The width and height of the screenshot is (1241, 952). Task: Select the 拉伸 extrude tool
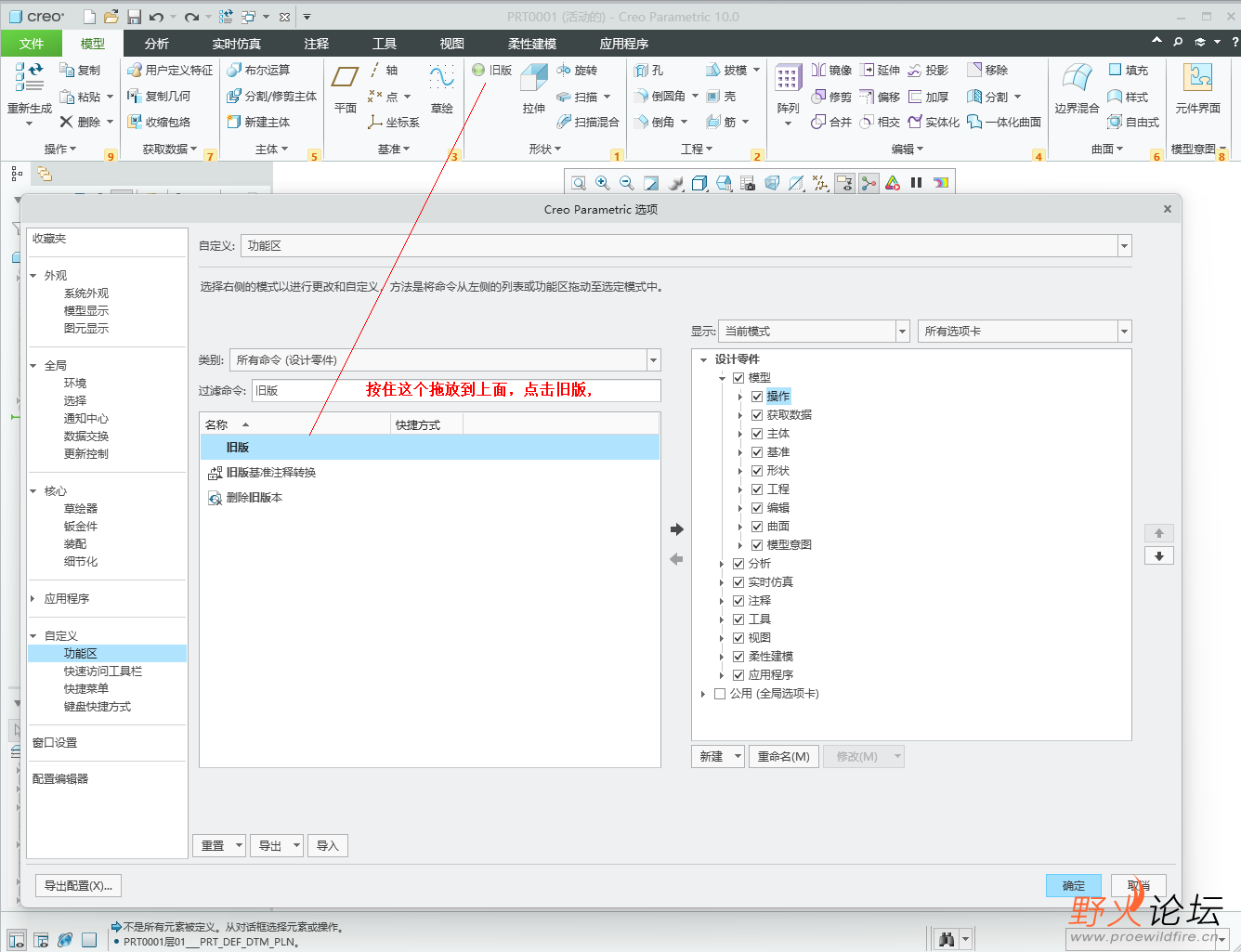tap(534, 88)
